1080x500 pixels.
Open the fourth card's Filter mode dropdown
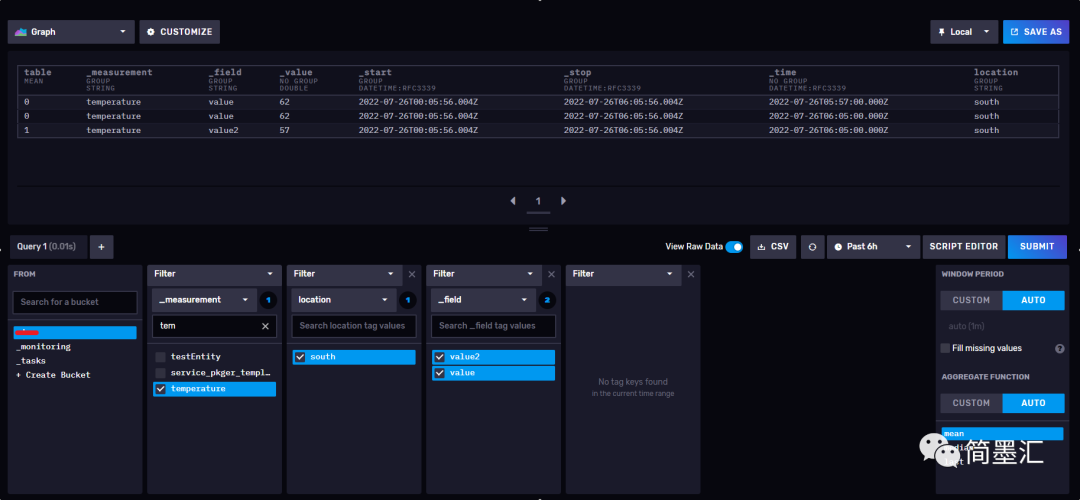[x=623, y=274]
